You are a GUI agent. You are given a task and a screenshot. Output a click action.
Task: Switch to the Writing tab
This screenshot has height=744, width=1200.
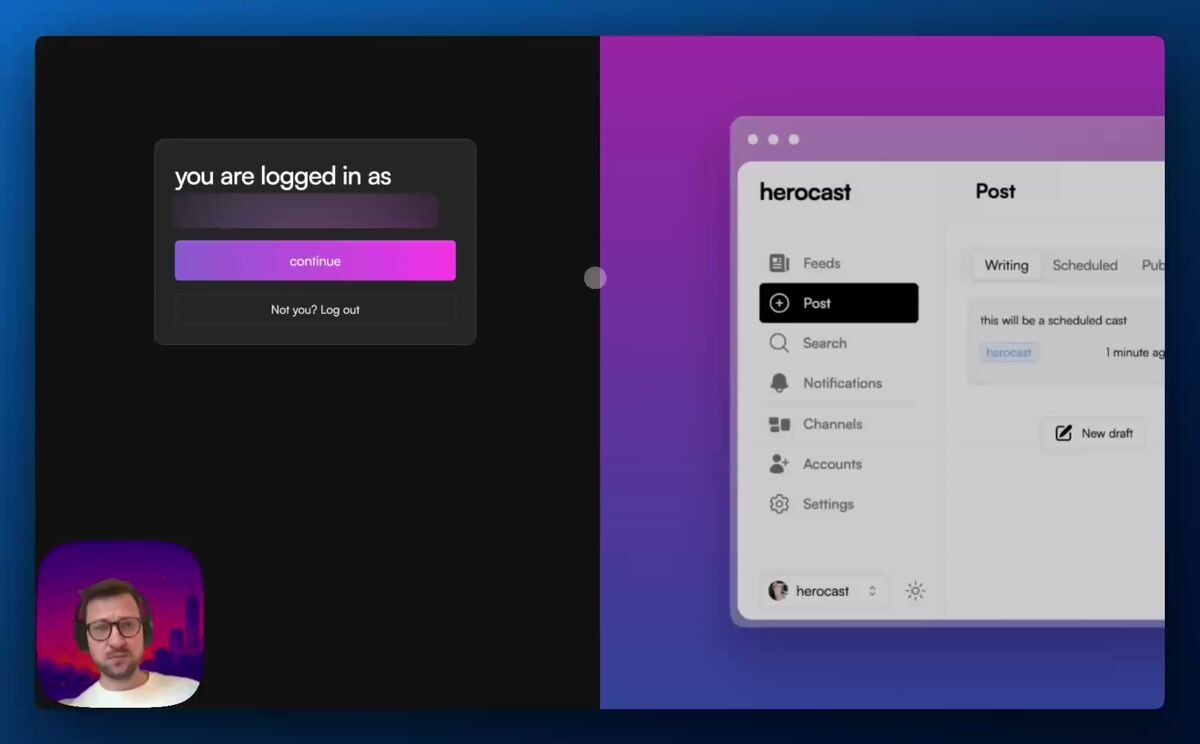(1006, 265)
